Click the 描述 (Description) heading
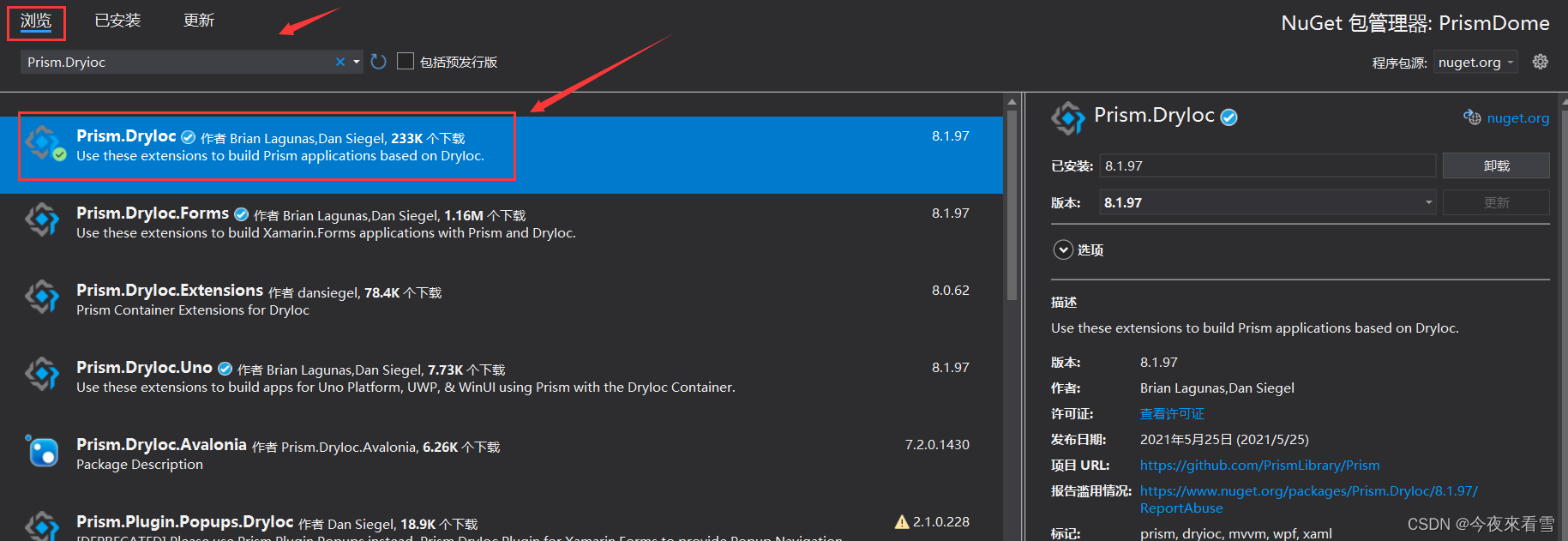 click(1064, 303)
